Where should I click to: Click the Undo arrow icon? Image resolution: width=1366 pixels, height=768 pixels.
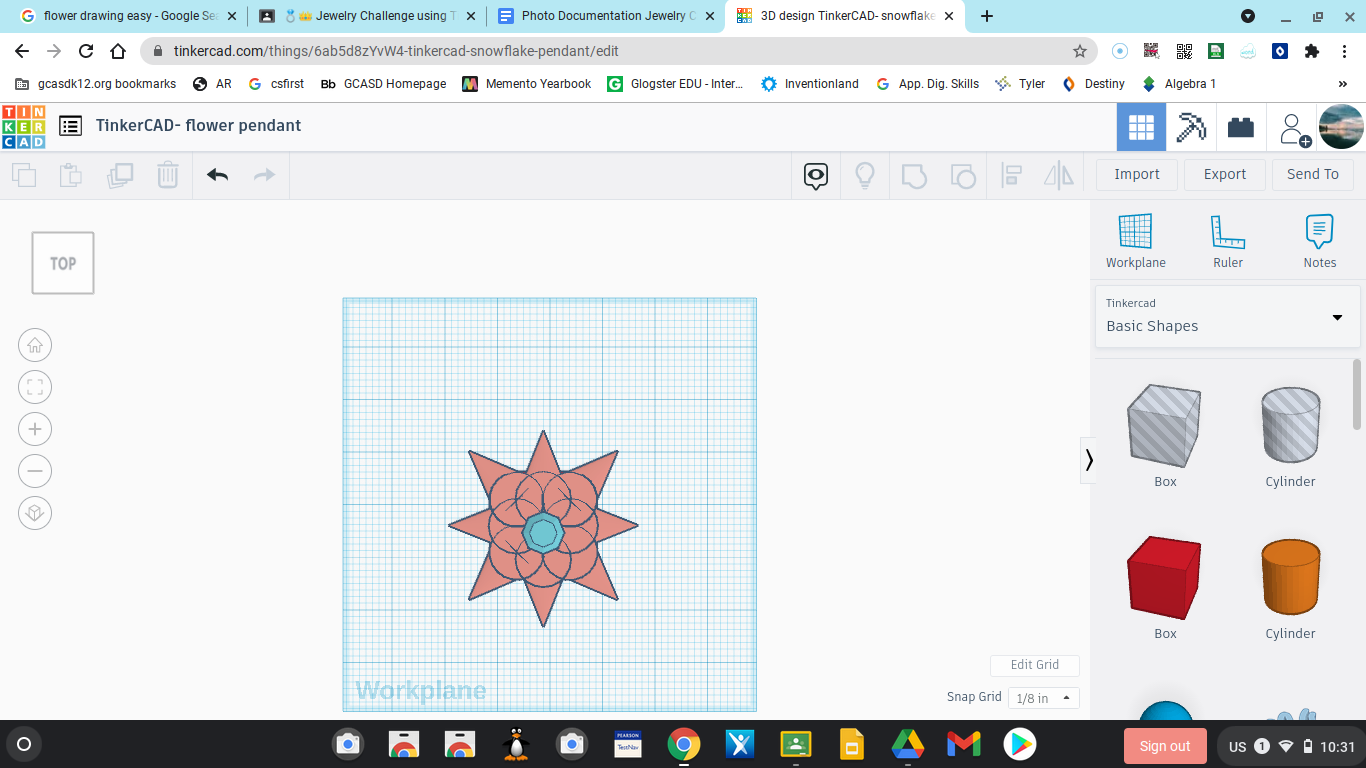pos(217,175)
